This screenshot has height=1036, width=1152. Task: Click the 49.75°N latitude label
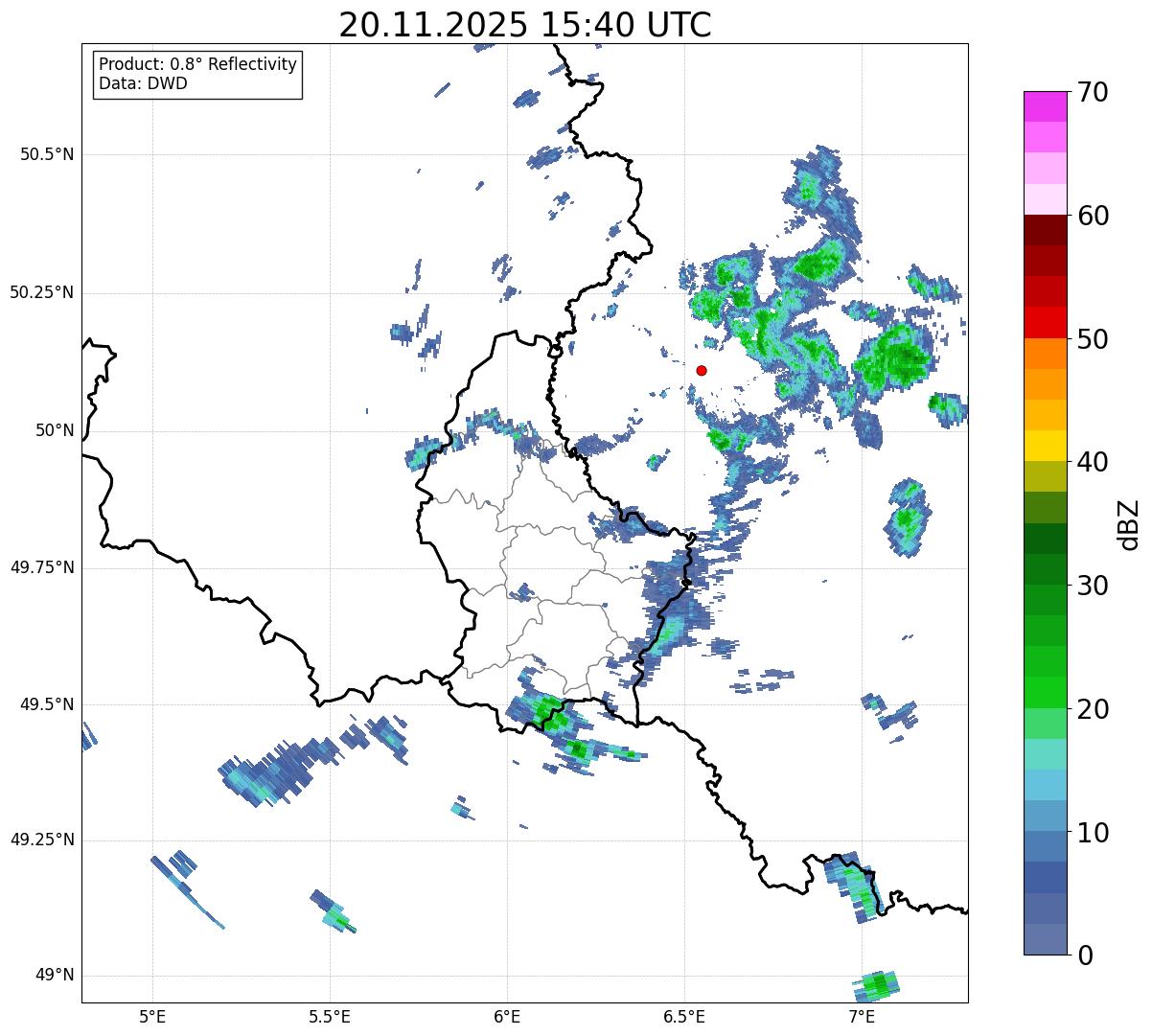42,567
